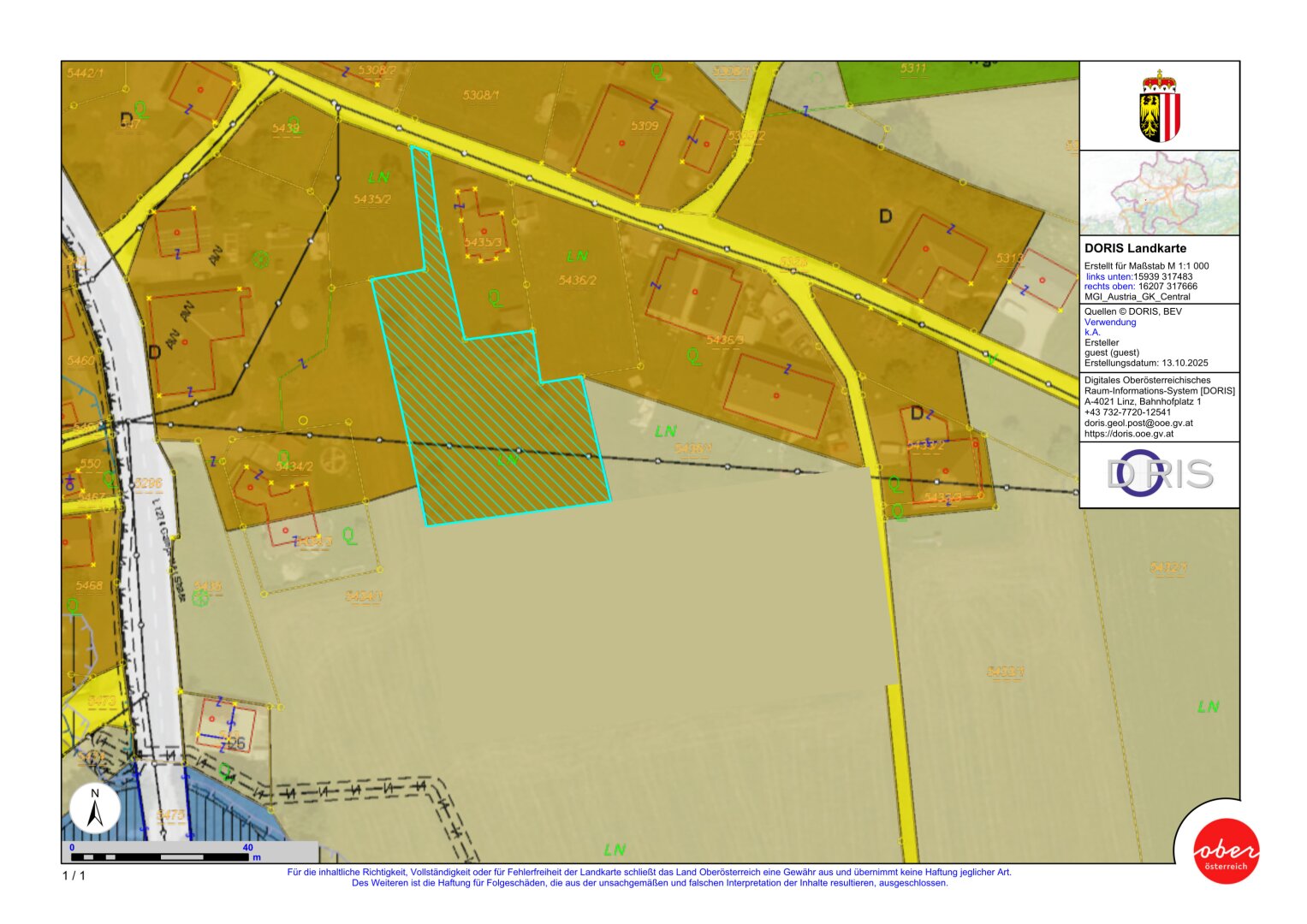Select parcel label 5308/1

(480, 96)
